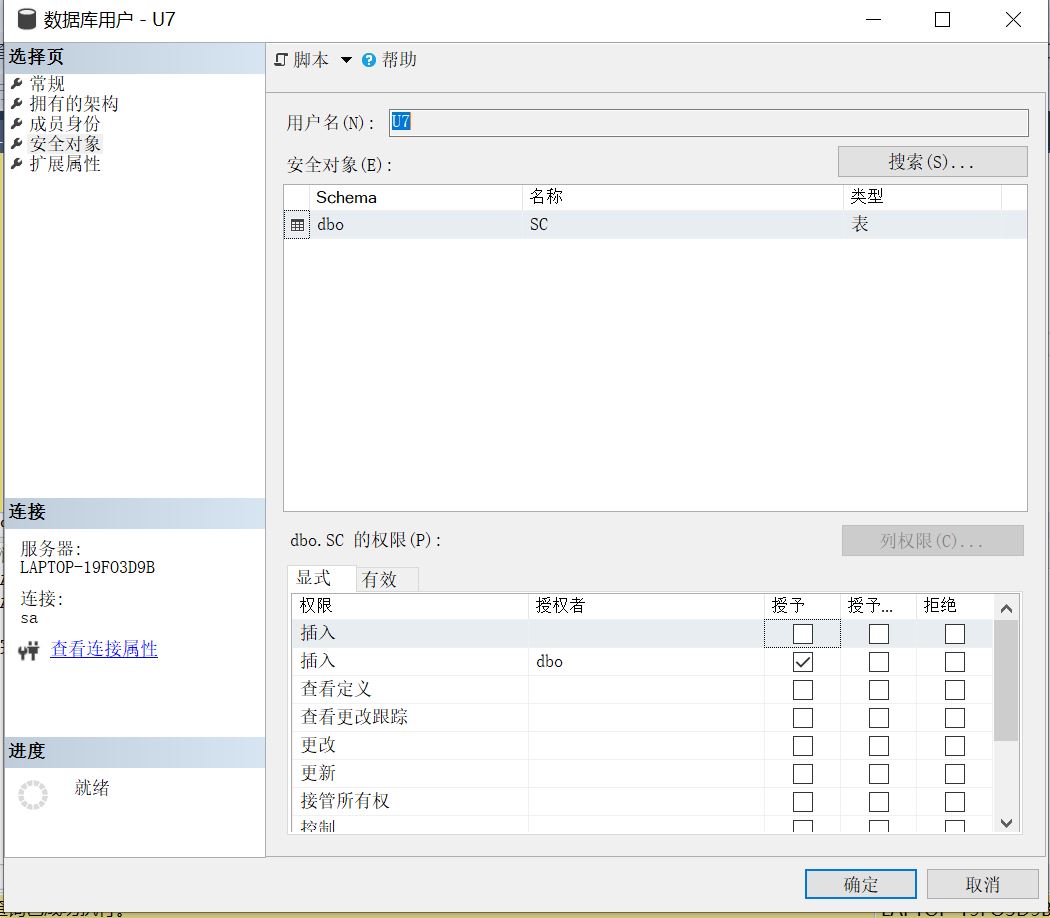Click the database user icon in title bar

pyautogui.click(x=27, y=18)
